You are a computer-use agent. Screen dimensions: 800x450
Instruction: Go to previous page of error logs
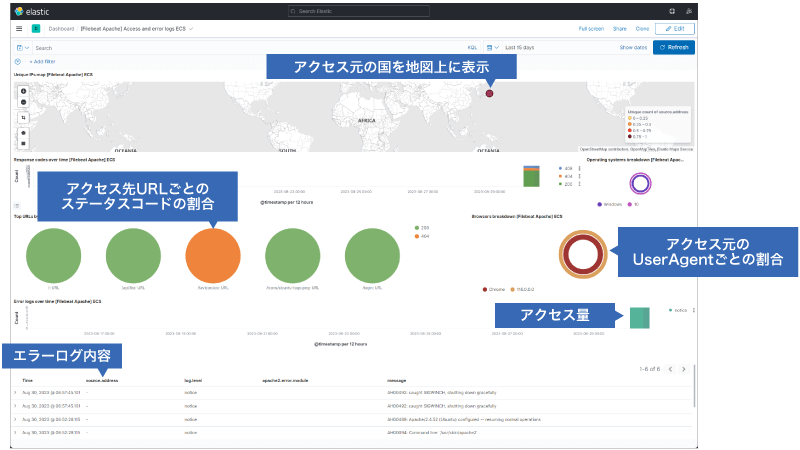point(670,369)
